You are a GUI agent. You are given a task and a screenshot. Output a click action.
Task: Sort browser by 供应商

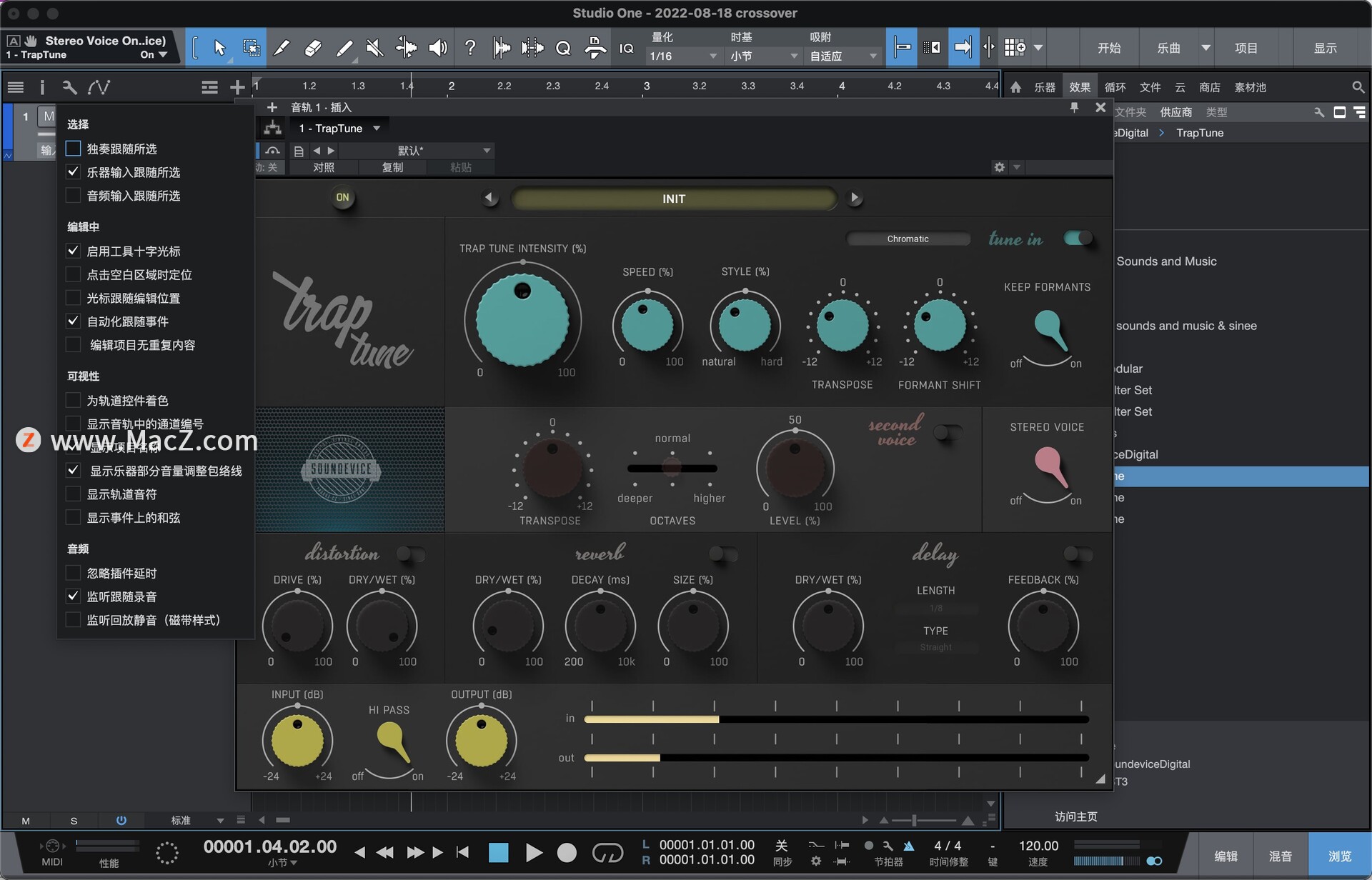[1175, 112]
